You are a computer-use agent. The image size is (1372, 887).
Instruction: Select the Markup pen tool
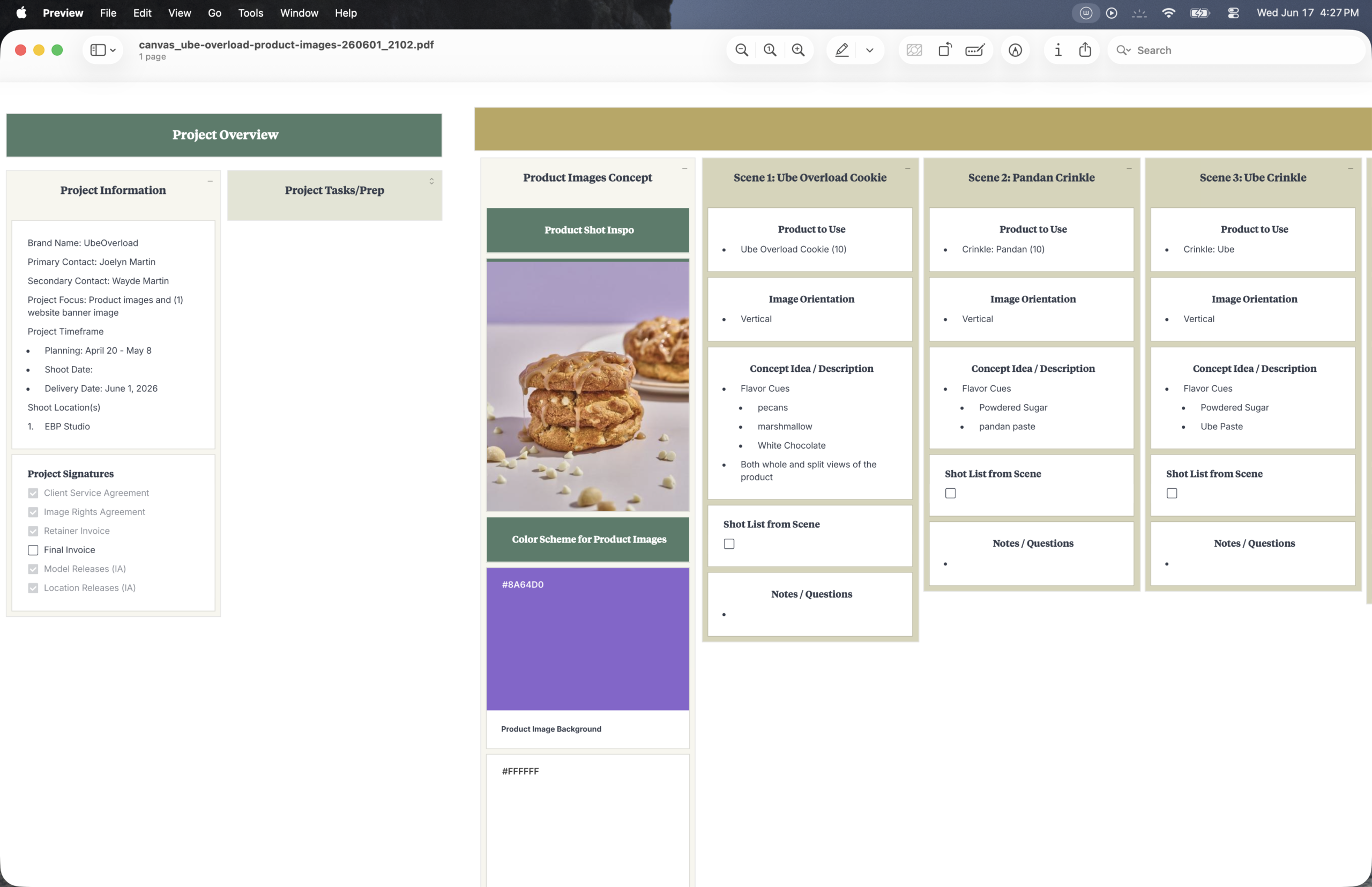click(841, 50)
